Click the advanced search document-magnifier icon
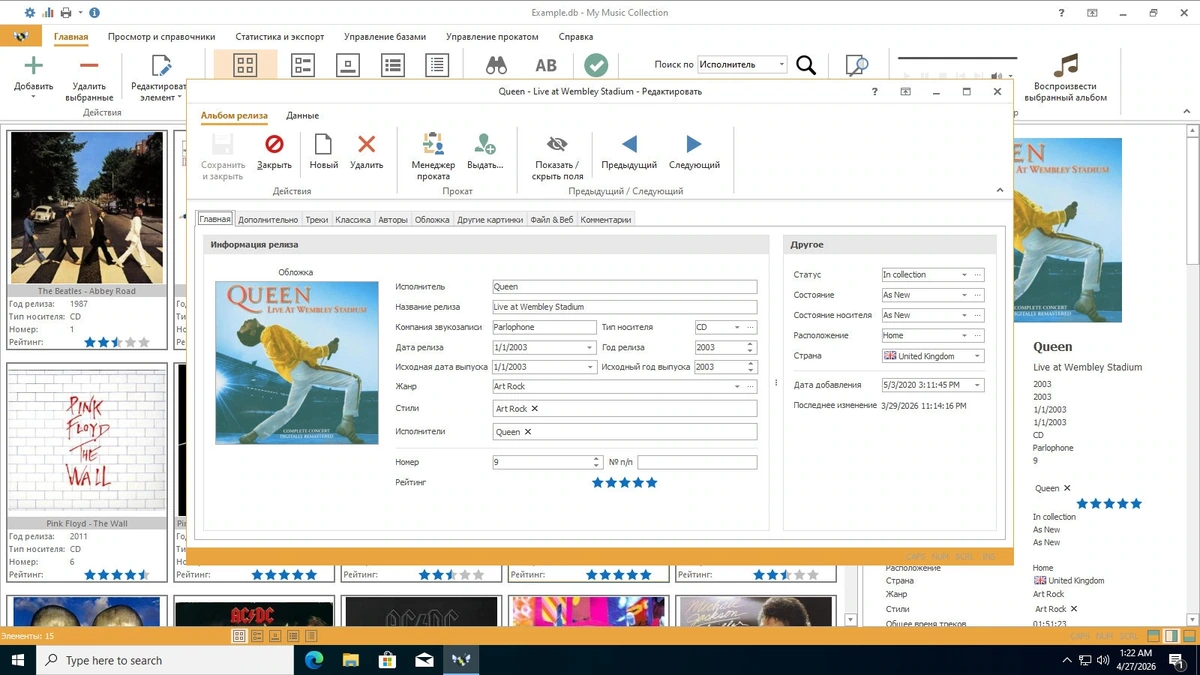 (x=857, y=65)
